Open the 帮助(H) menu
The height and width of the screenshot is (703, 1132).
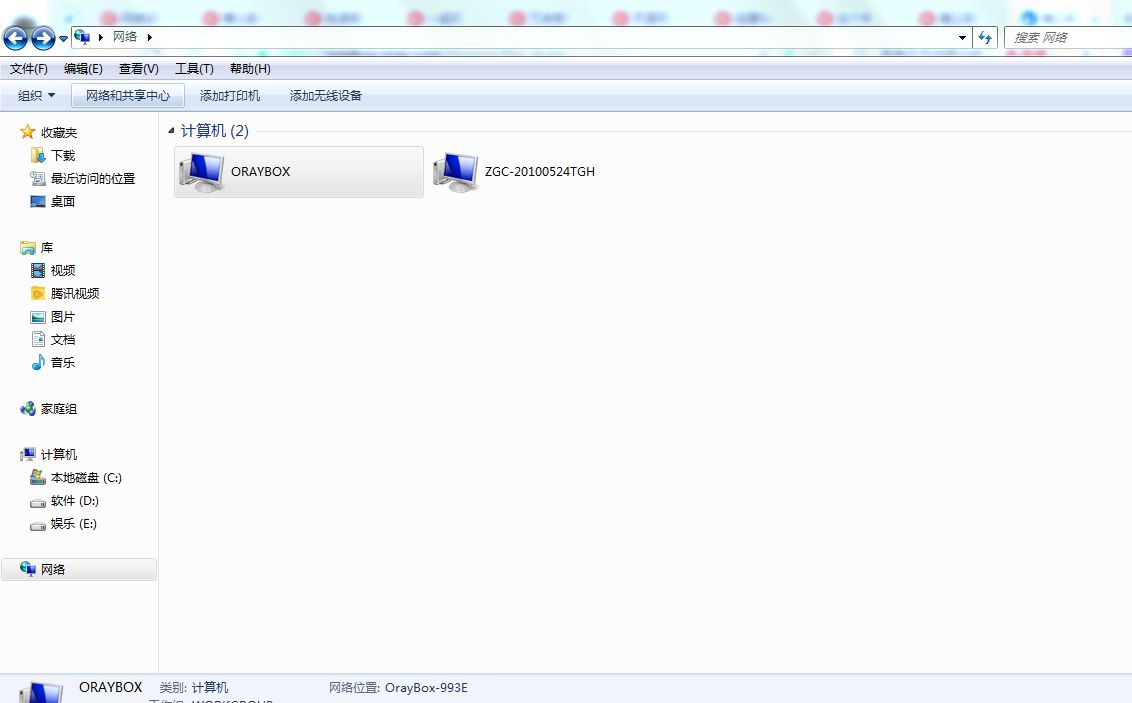[251, 69]
